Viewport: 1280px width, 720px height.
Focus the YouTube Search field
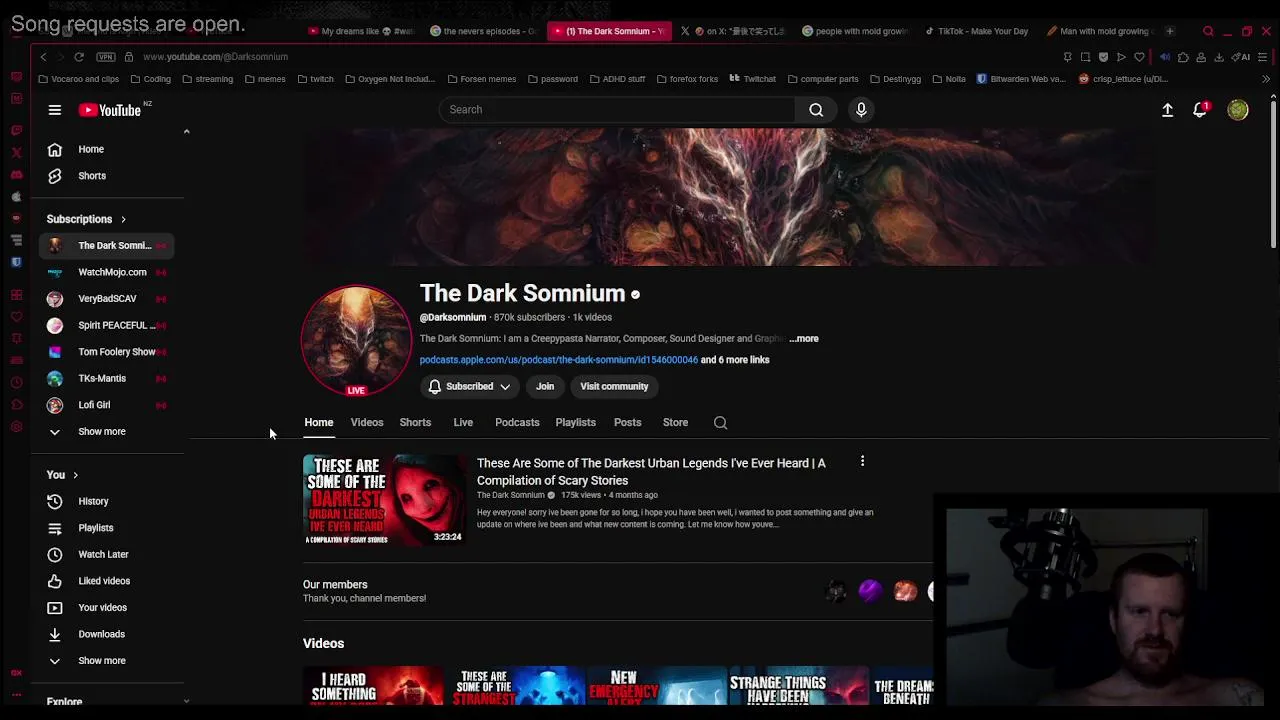click(x=617, y=110)
